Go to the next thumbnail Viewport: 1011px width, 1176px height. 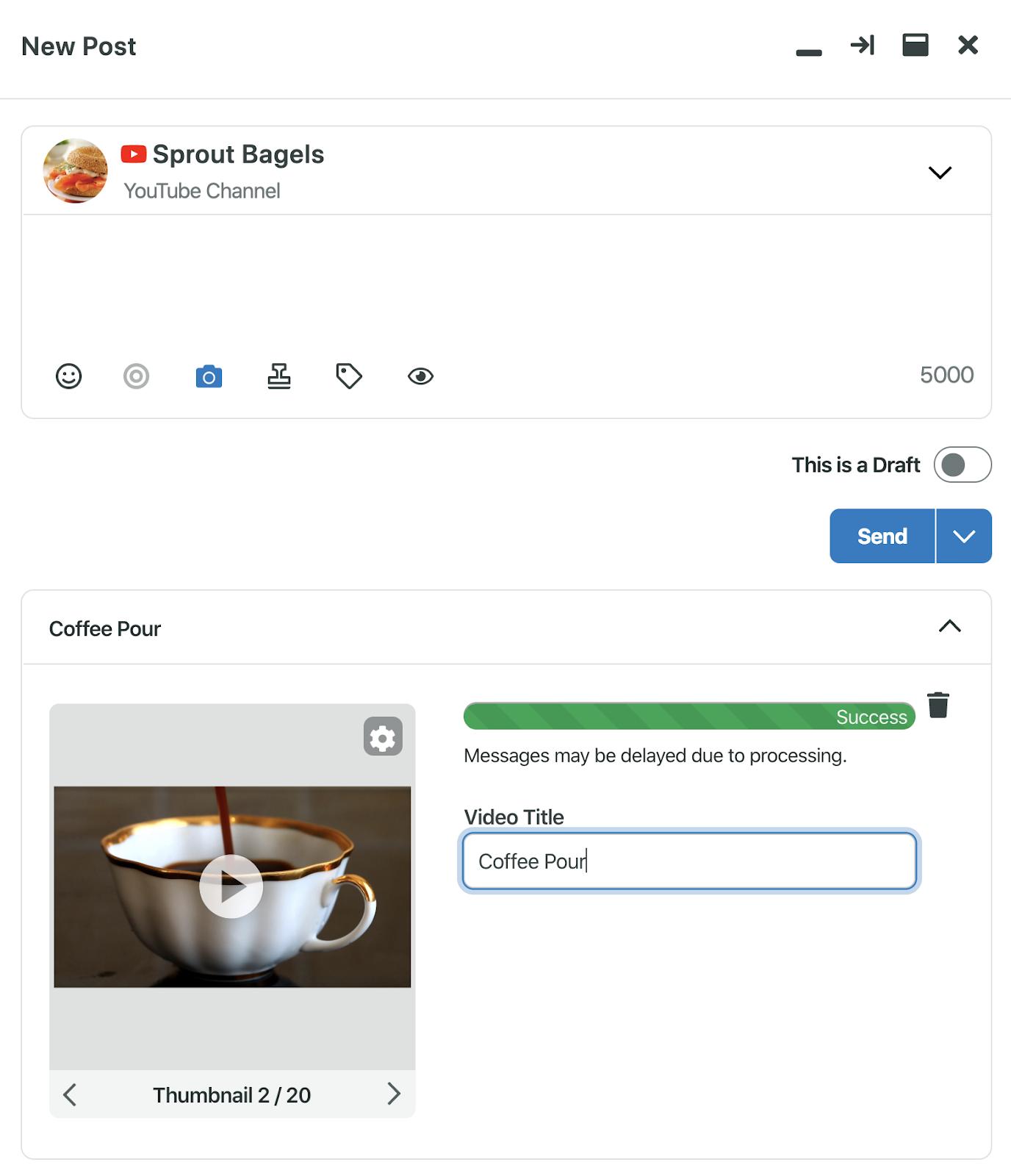click(x=394, y=1094)
